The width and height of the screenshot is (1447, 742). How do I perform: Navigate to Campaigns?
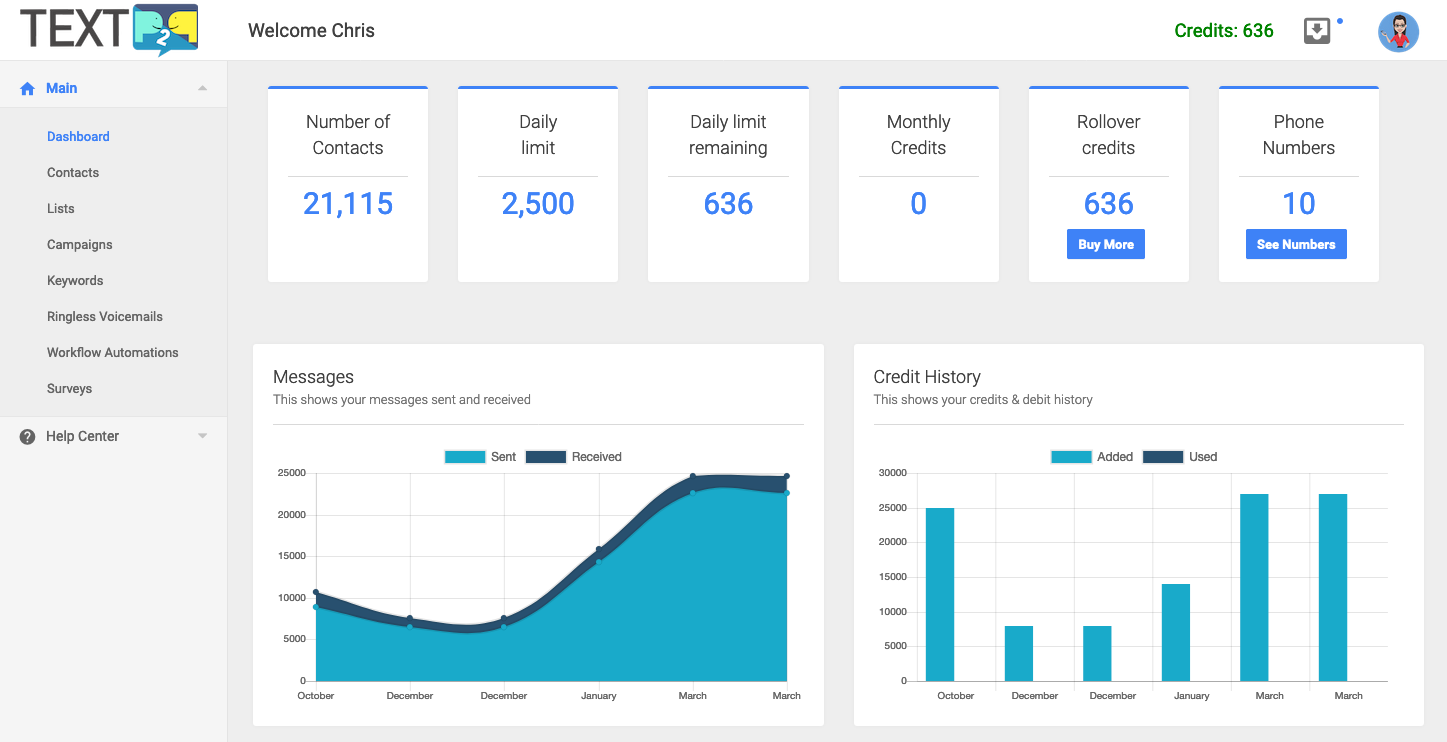(80, 244)
